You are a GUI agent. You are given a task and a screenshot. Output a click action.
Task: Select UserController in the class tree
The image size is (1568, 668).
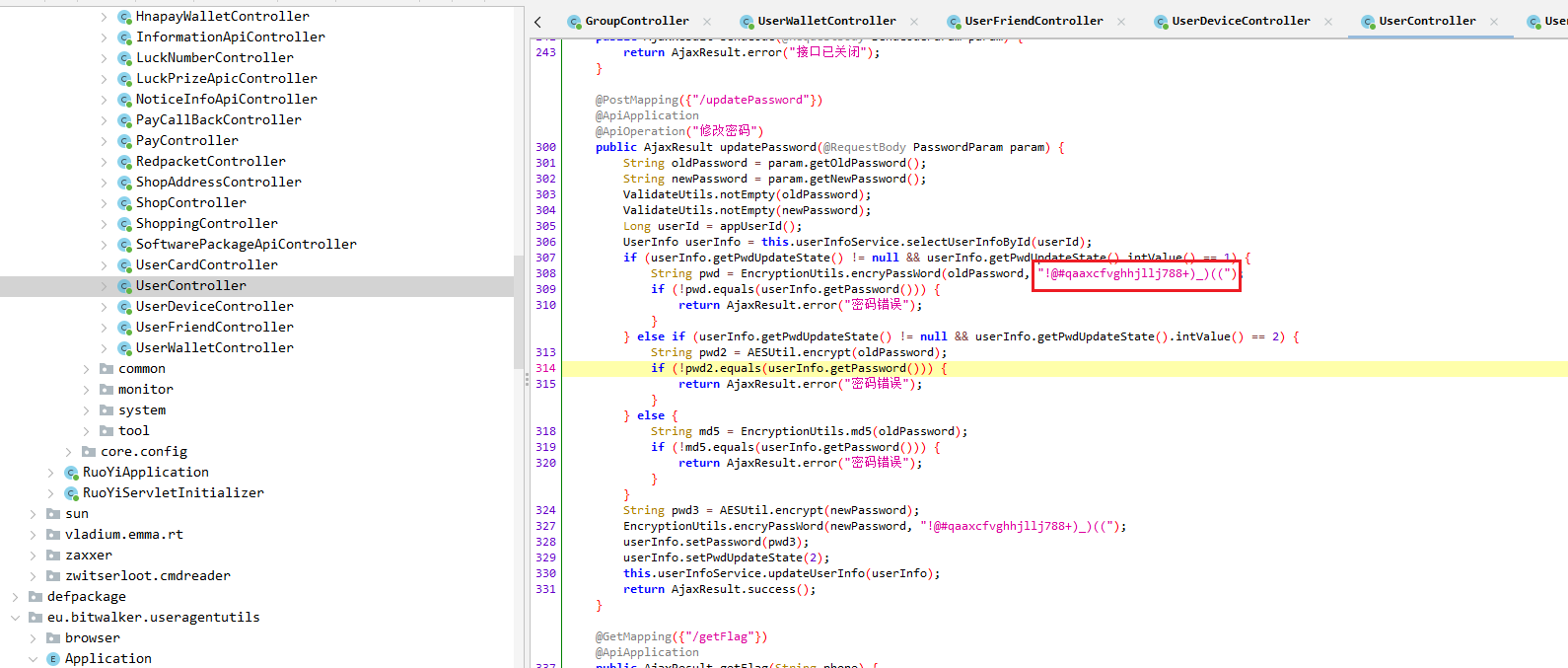(x=191, y=286)
